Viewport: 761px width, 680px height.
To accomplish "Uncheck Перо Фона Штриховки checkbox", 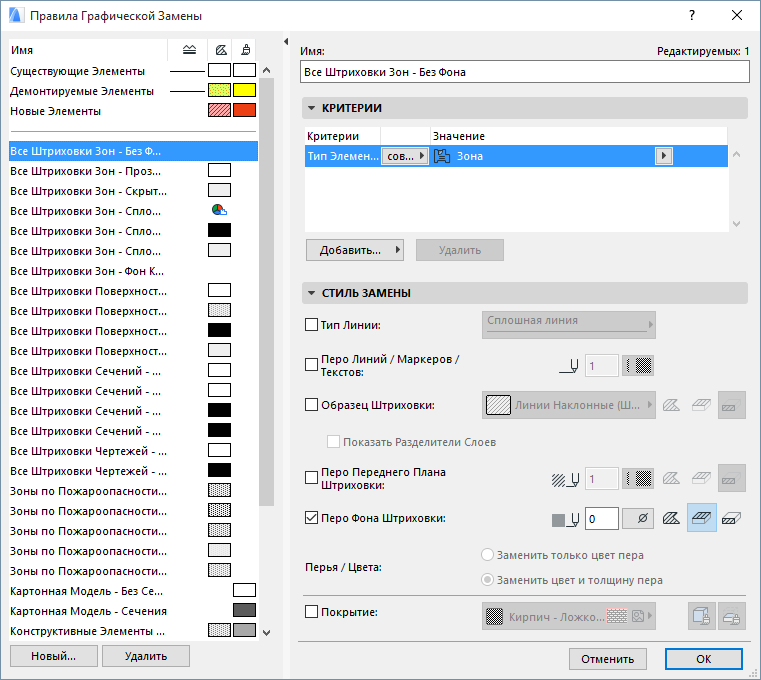I will pyautogui.click(x=311, y=517).
